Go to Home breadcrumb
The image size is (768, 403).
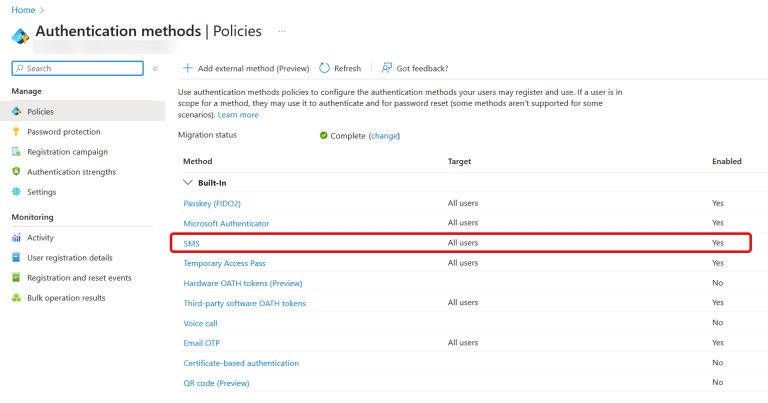tap(23, 10)
